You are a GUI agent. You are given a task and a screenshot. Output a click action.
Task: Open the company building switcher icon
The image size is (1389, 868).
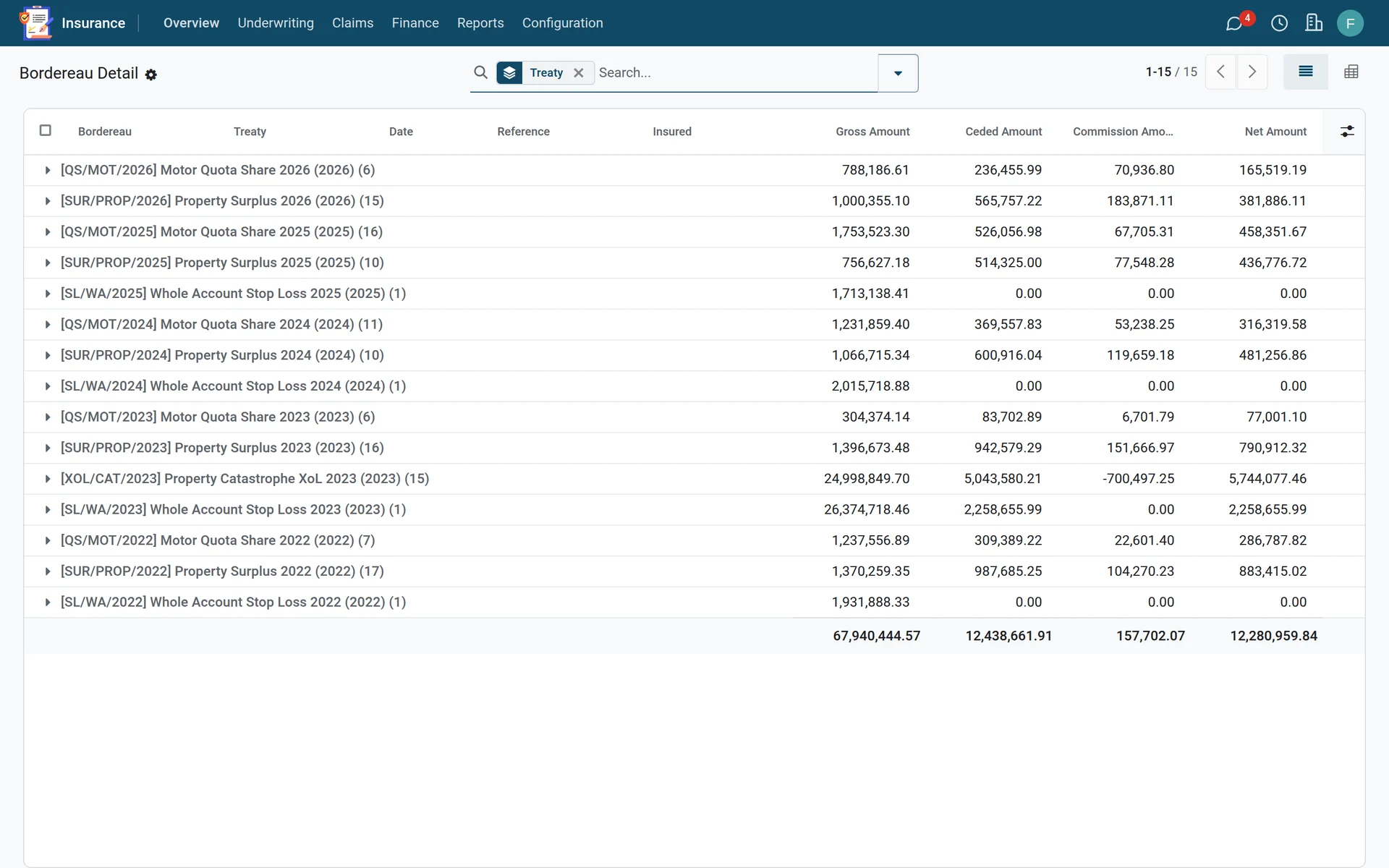pos(1314,23)
